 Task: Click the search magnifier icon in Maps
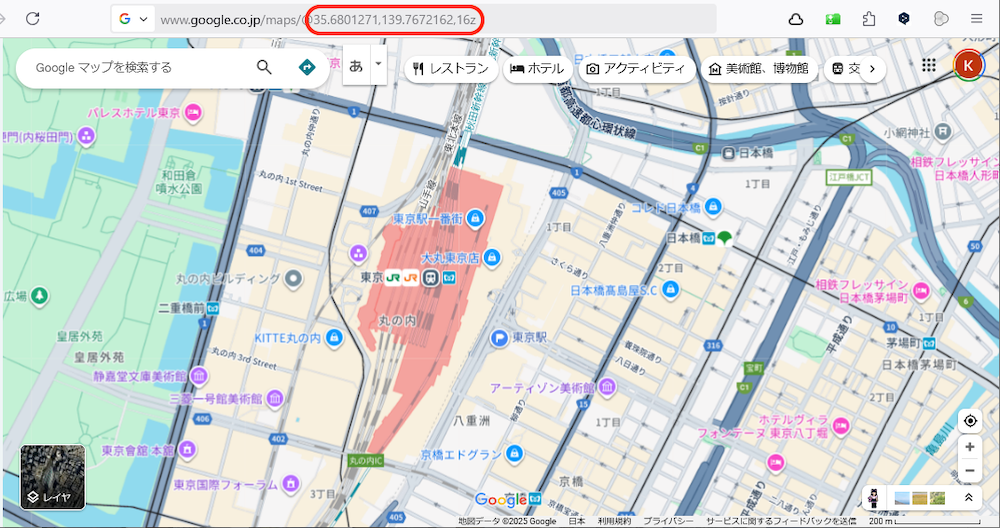[x=264, y=67]
